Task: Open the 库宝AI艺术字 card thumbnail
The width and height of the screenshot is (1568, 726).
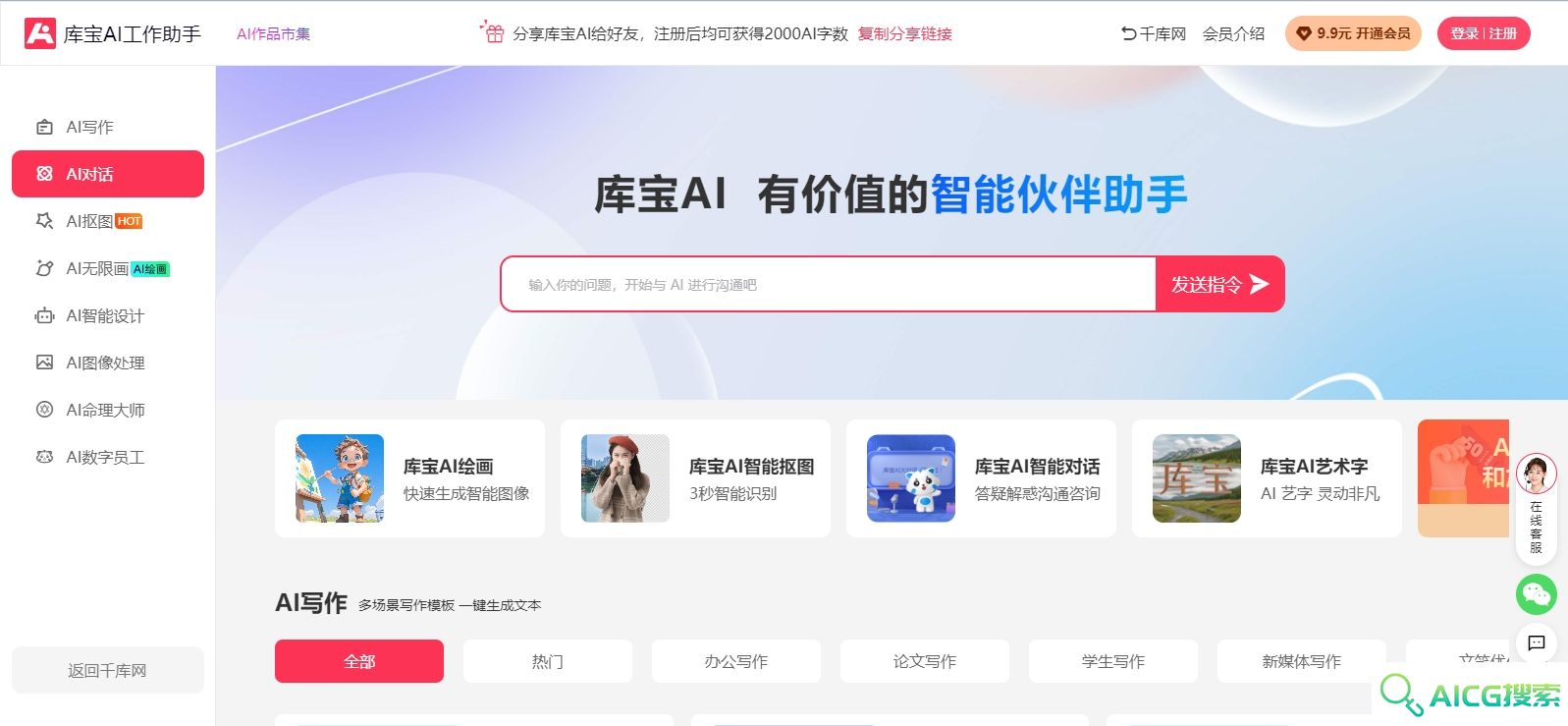Action: tap(1197, 478)
